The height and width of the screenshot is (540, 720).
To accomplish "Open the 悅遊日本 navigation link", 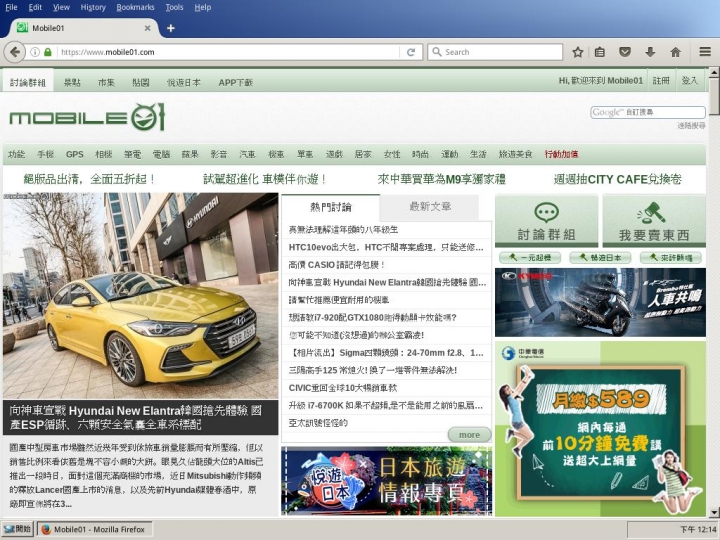I will tap(184, 82).
